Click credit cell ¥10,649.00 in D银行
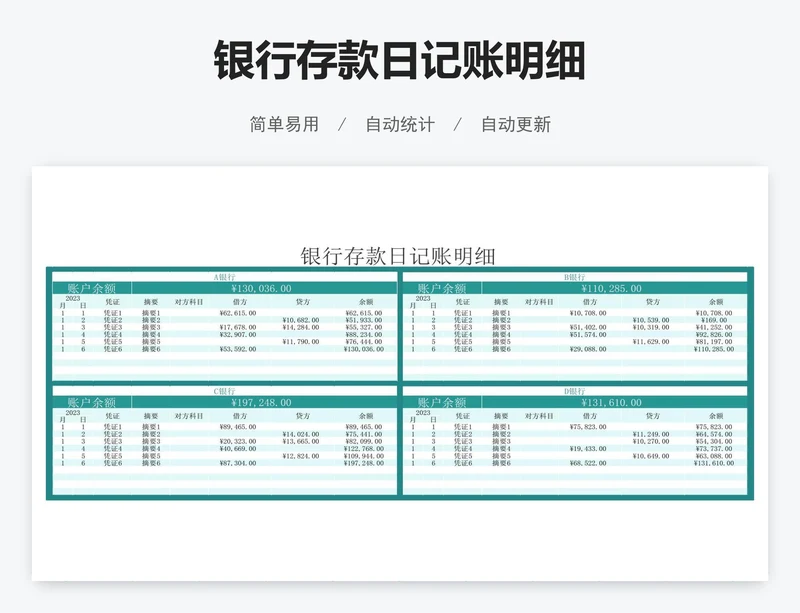The image size is (800, 613). coord(651,456)
